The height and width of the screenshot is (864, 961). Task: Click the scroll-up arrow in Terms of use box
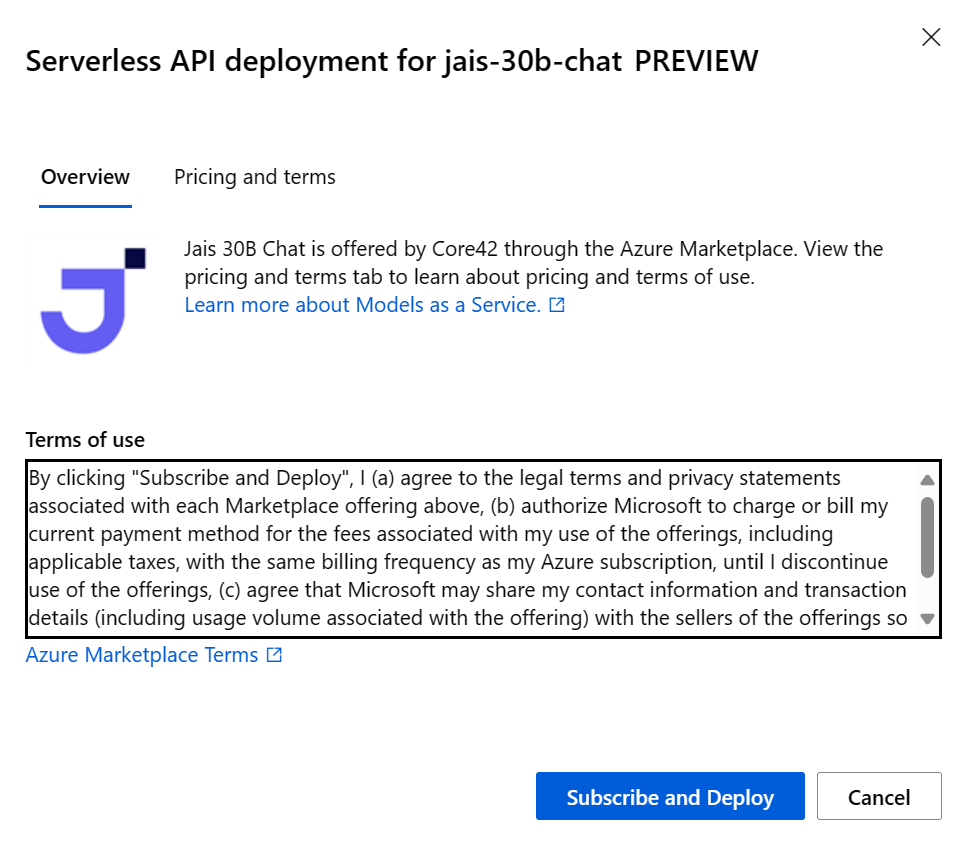(927, 480)
